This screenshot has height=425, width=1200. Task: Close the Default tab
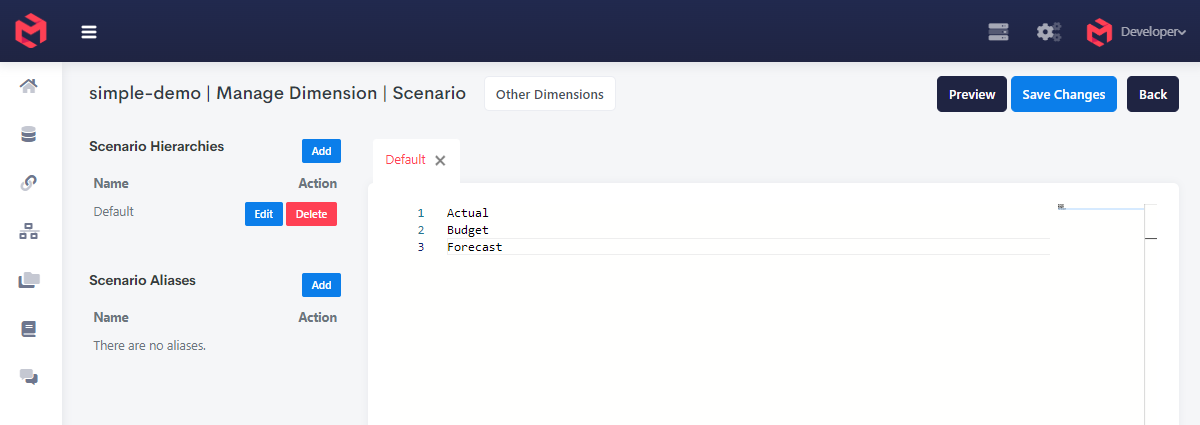point(440,161)
